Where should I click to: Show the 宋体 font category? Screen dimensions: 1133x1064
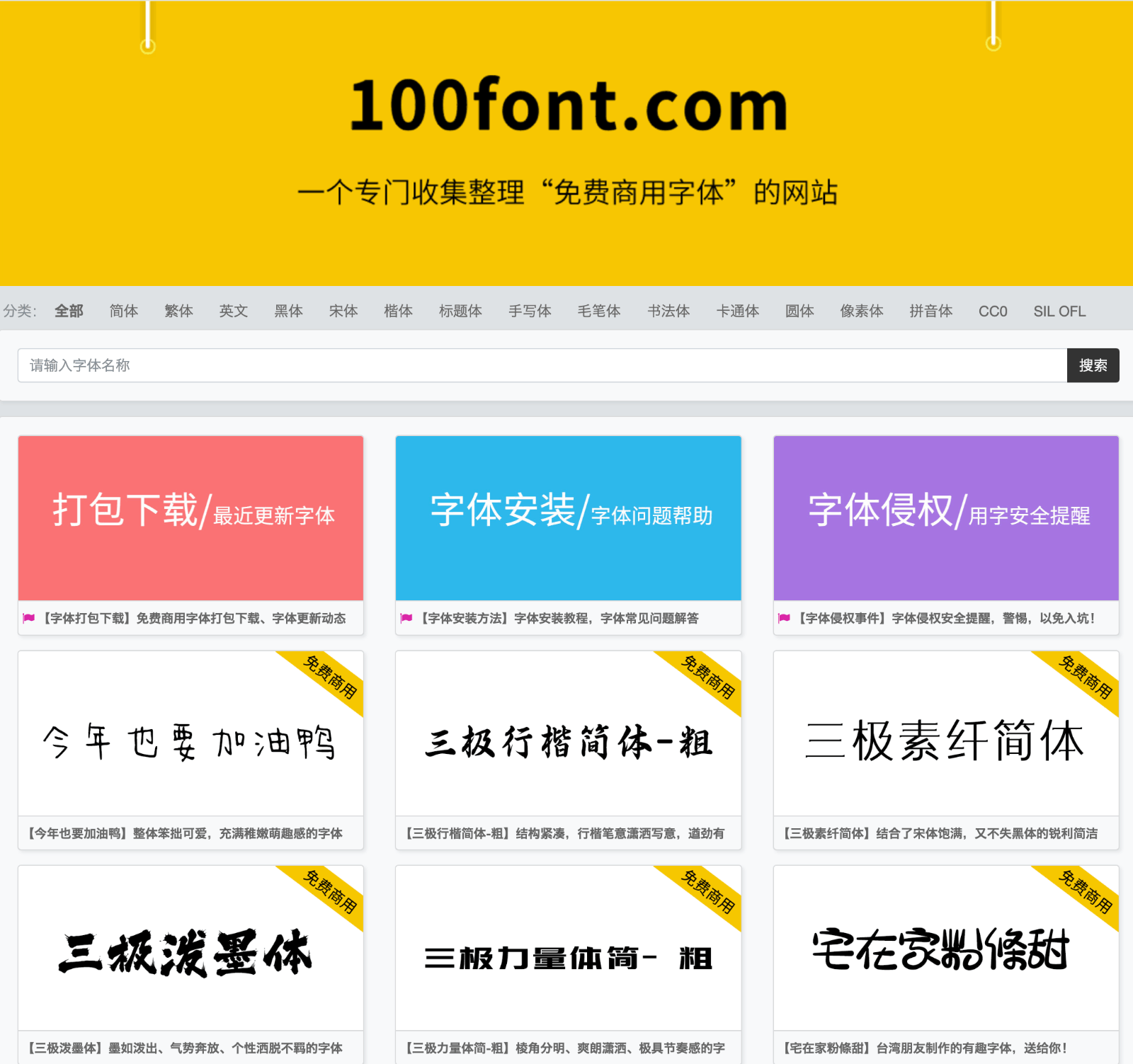click(343, 311)
